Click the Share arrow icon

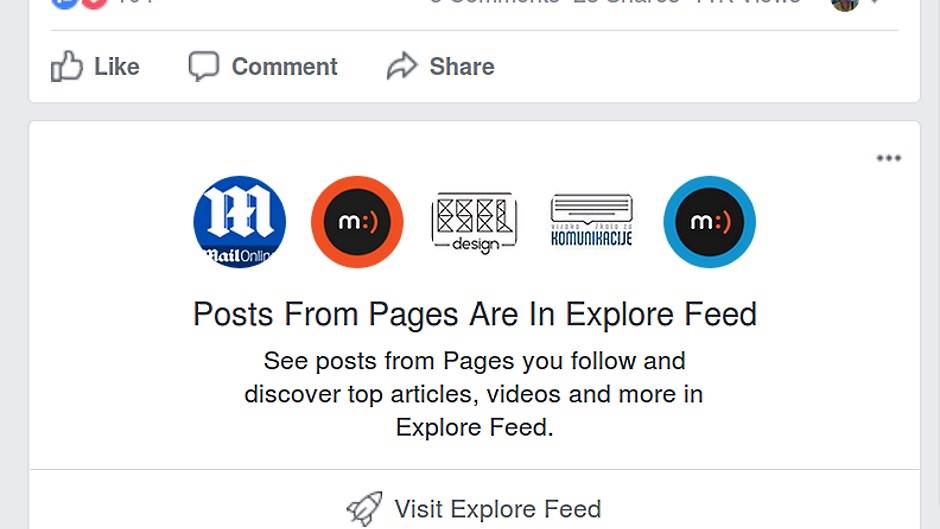402,66
